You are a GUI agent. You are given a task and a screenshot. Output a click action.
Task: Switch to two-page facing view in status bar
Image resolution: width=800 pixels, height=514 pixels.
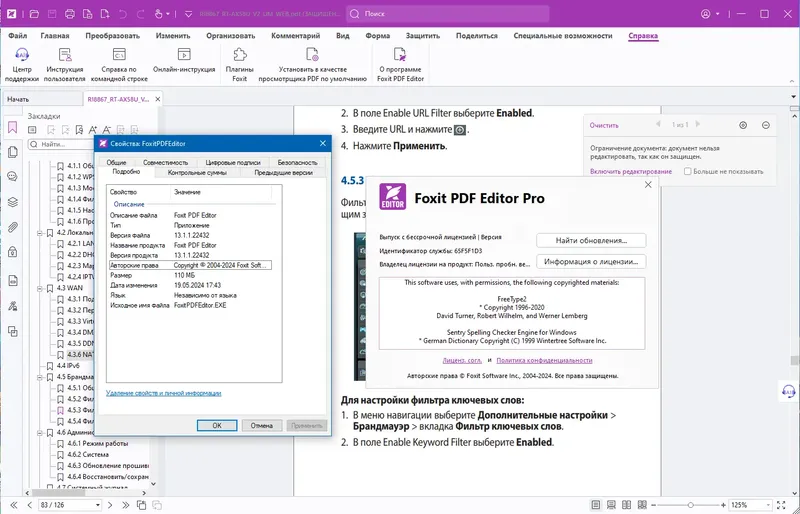[627, 505]
